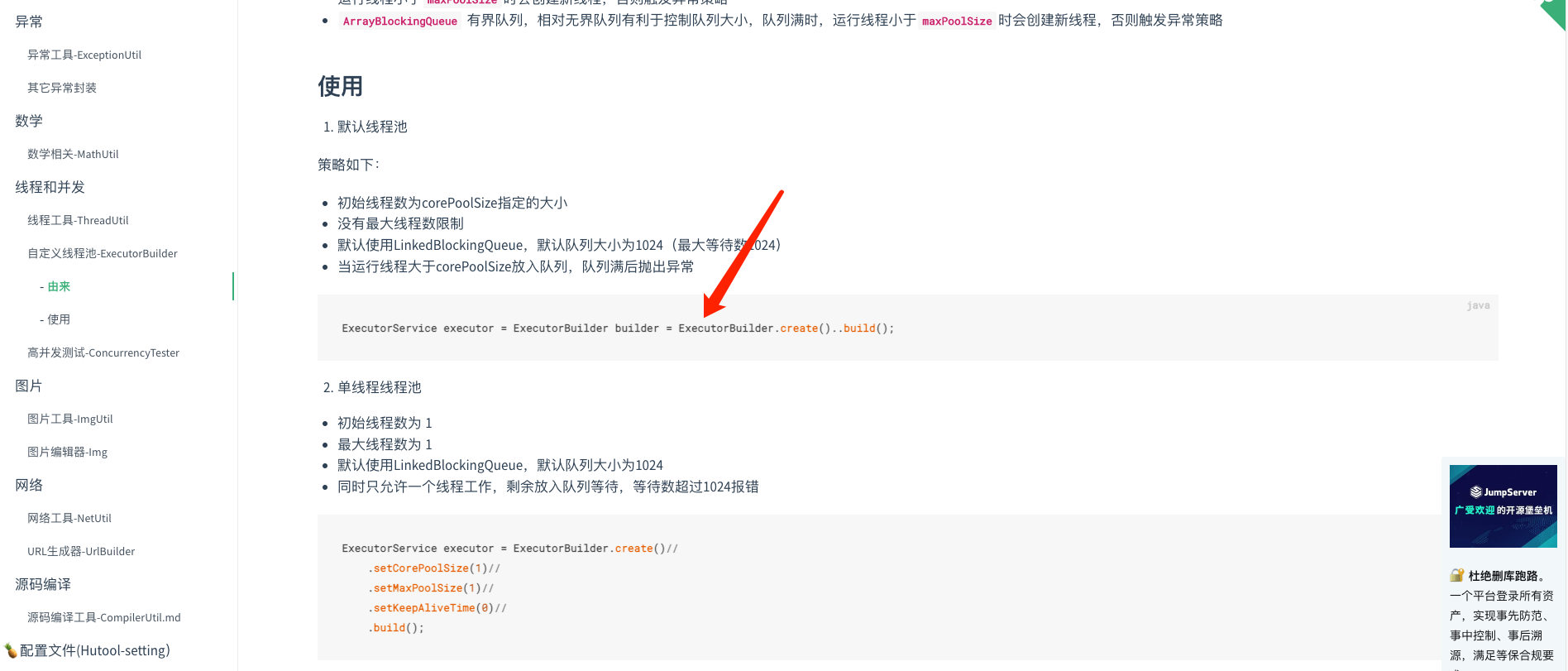Viewport: 1568px width, 671px height.
Task: Click the .setKeepAliveTime(0) code line
Action: coord(437,608)
